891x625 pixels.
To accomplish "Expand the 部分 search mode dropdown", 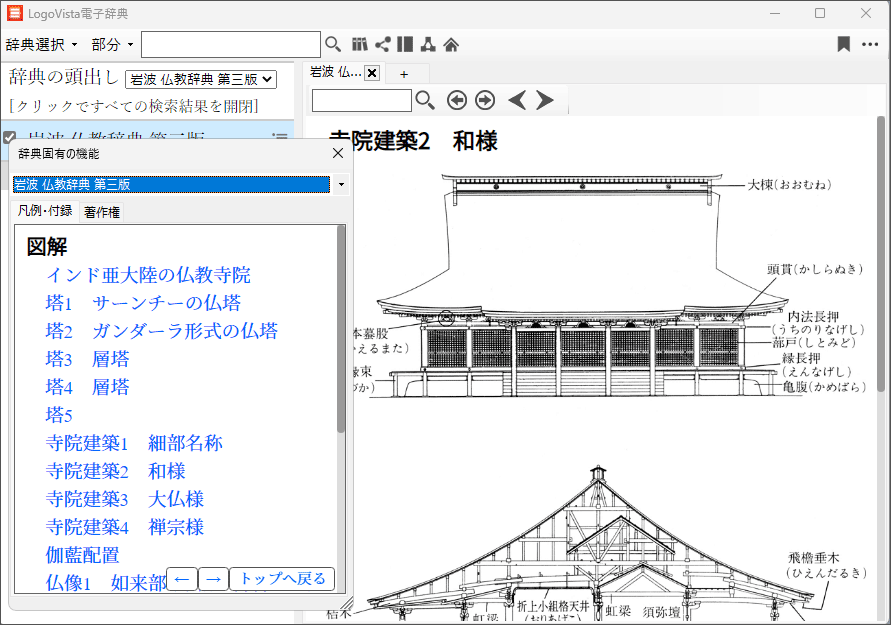I will (112, 45).
